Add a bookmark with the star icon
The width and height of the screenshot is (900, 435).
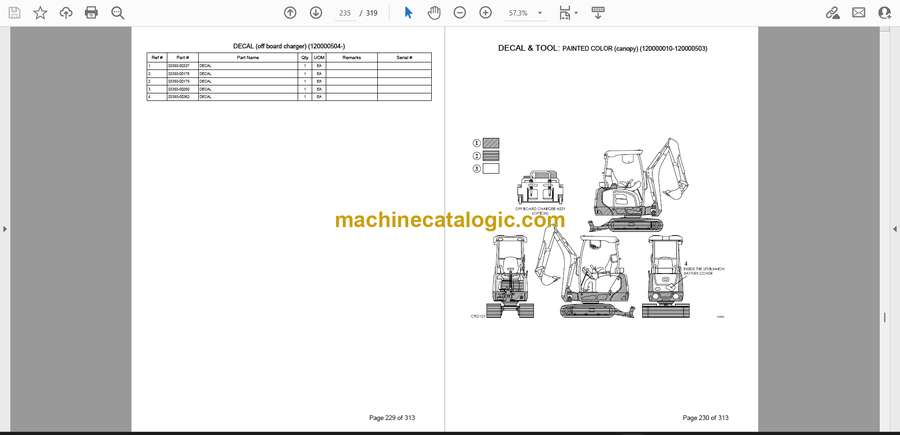[40, 13]
